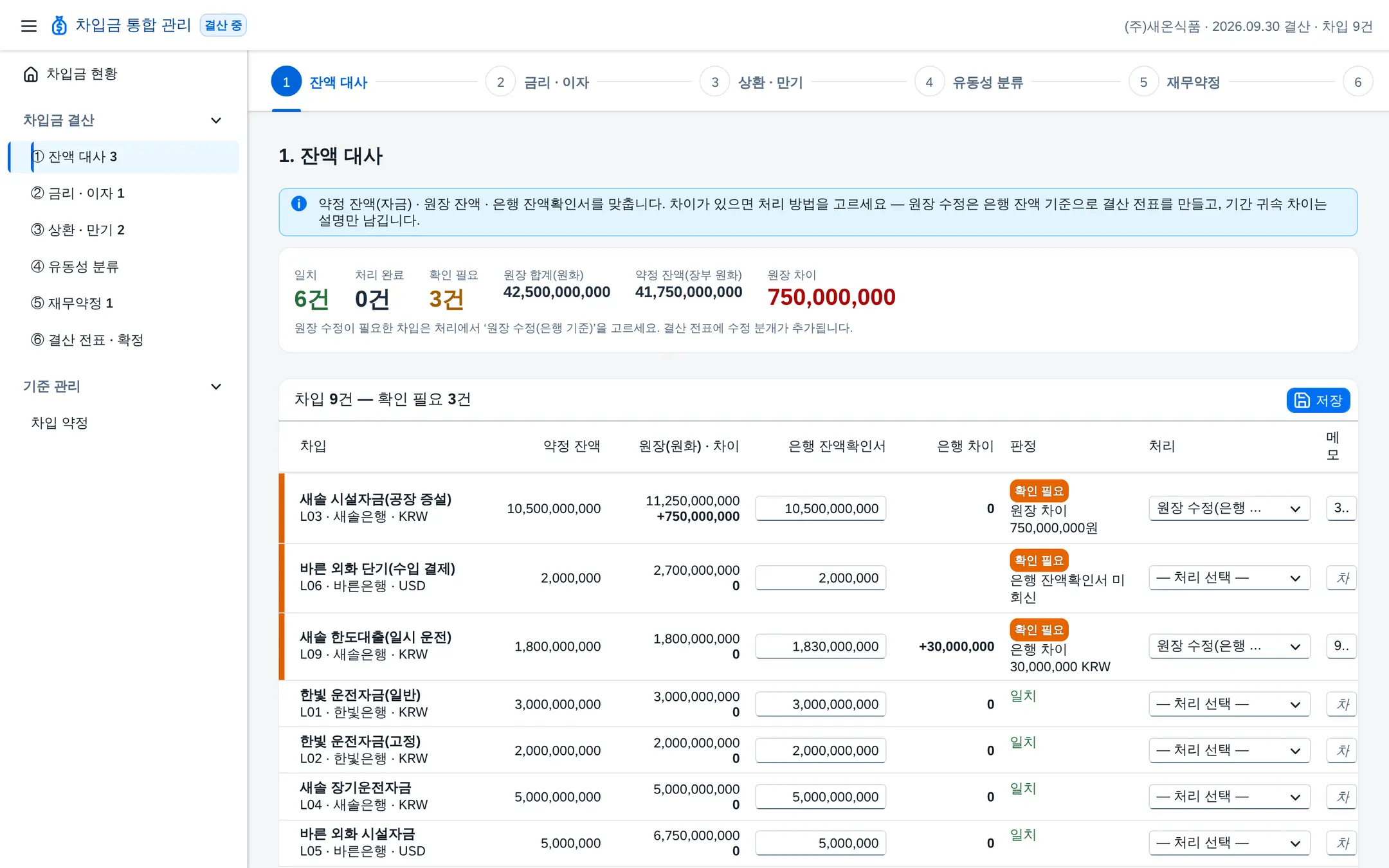
Task: Open the hamburger navigation menu
Action: pos(28,26)
